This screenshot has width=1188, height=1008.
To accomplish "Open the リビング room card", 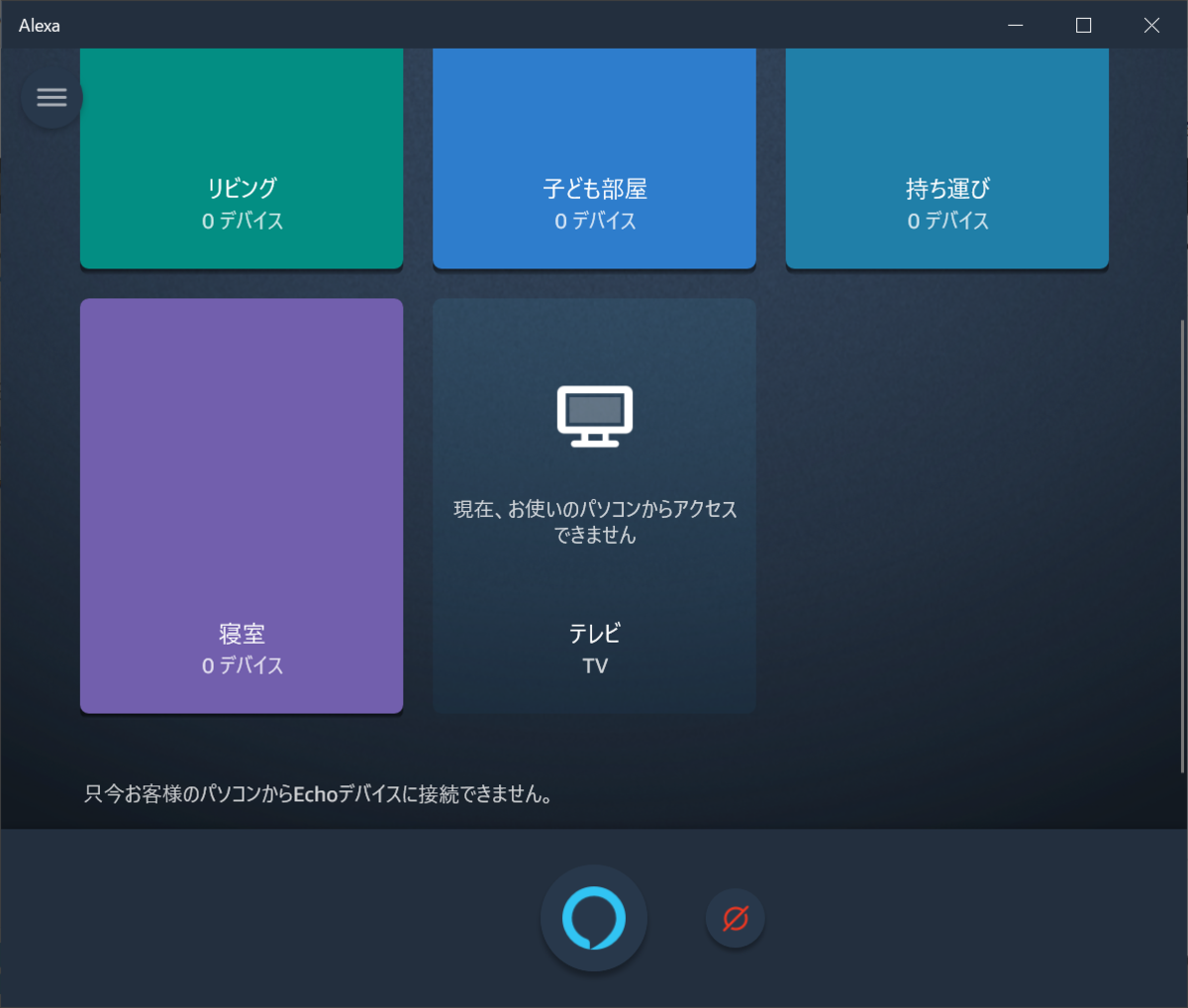I will (x=242, y=158).
